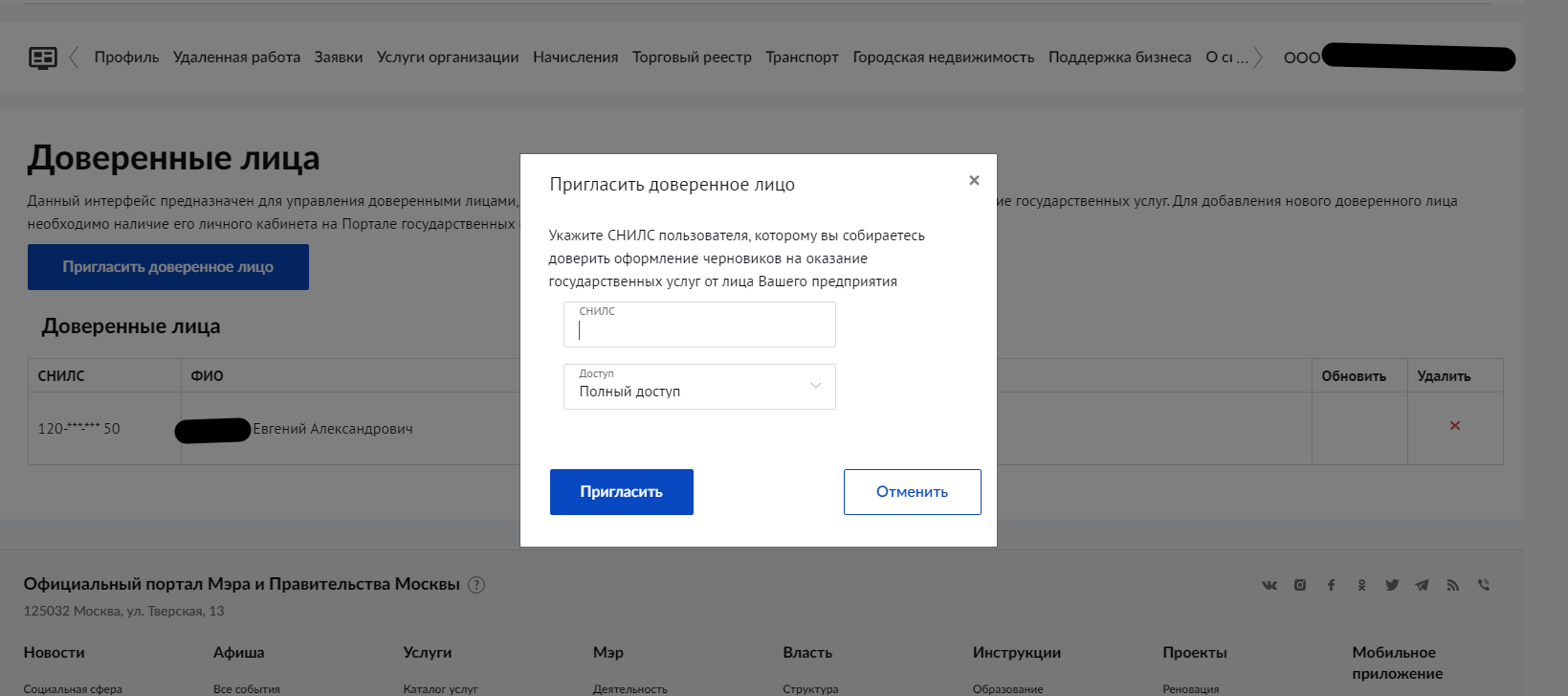Delete Евгений Александрович with the red cross
The width and height of the screenshot is (1568, 696).
1455,426
